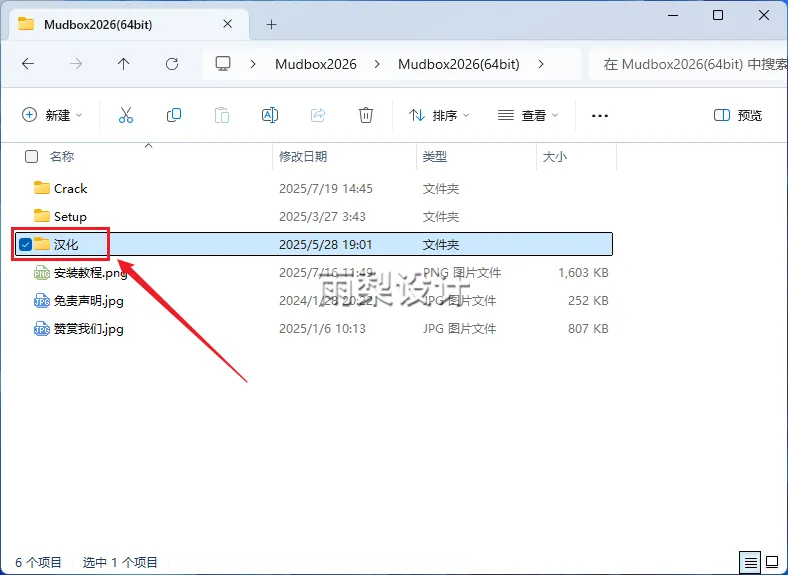Viewport: 788px width, 575px height.
Task: Go forward with the right arrow
Action: click(x=76, y=64)
